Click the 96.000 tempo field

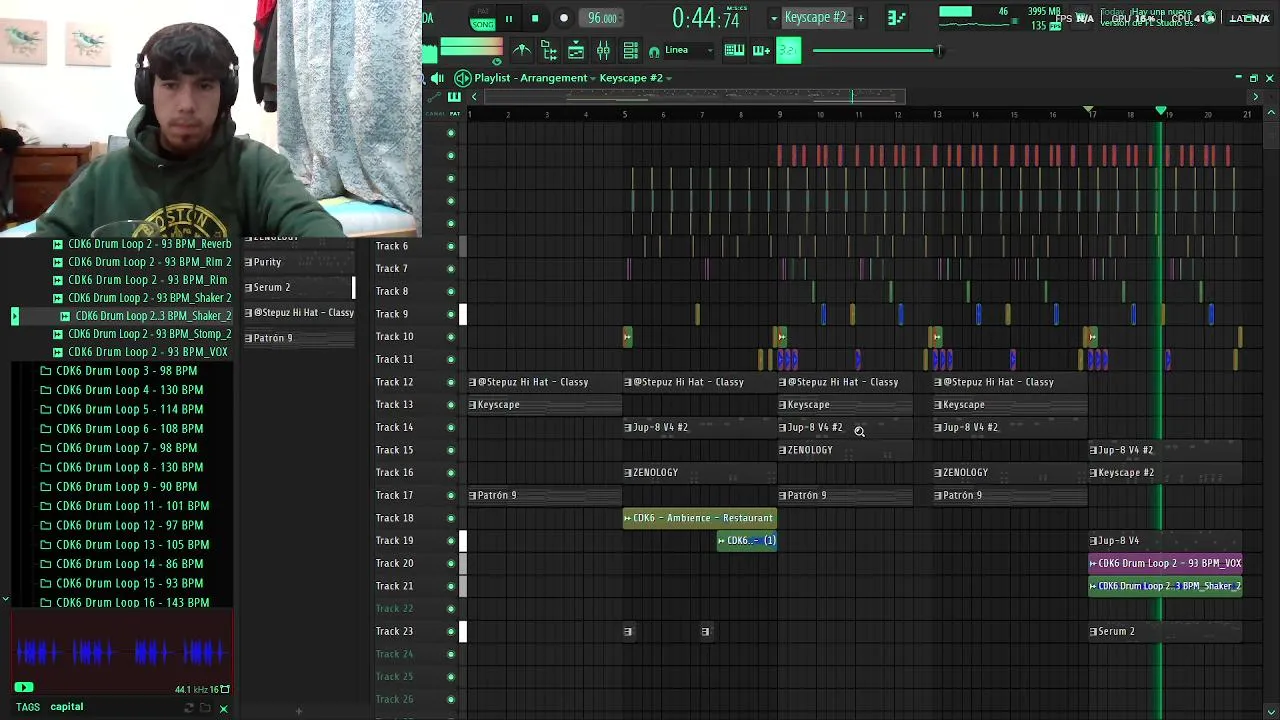tap(602, 18)
